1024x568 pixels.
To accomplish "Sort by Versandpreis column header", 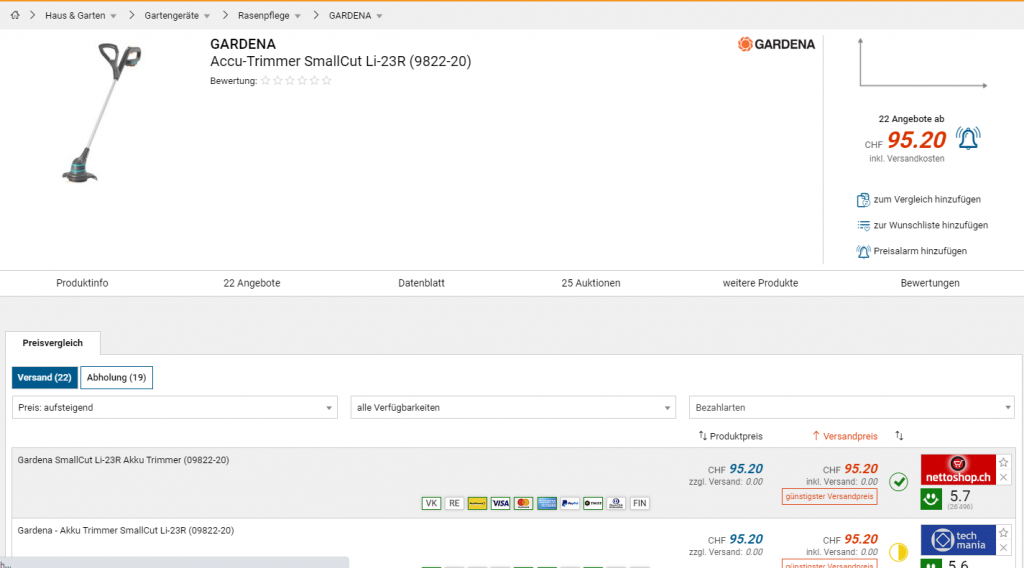I will click(x=845, y=436).
